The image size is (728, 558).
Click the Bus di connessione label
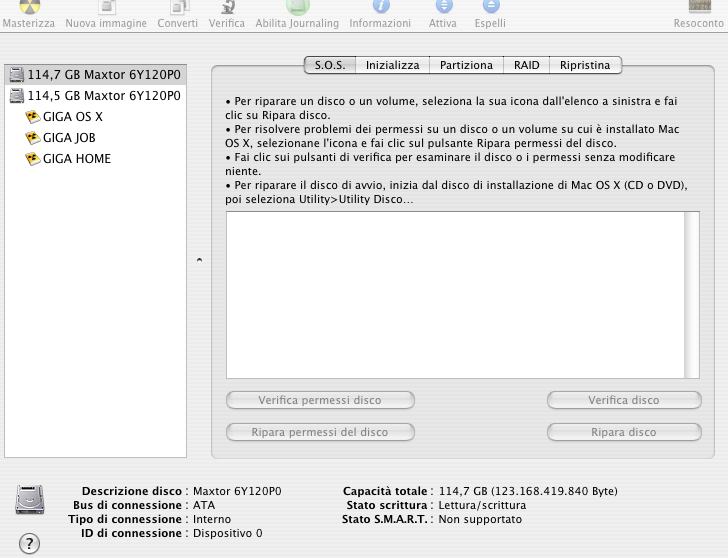(127, 505)
